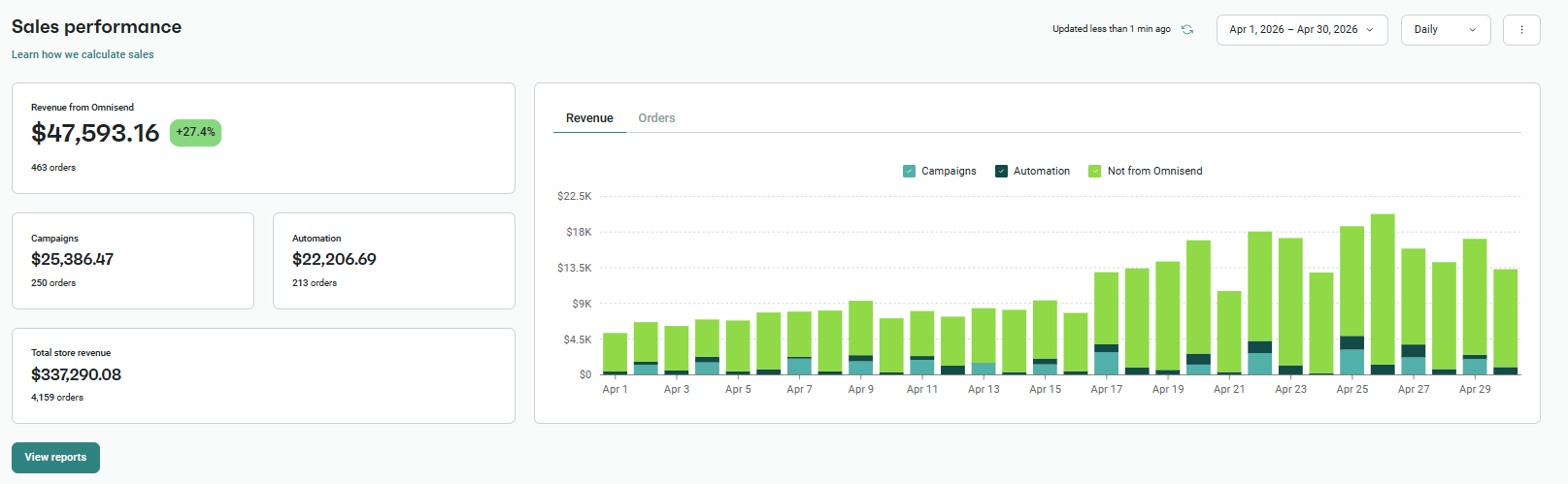Click the 250 orders text
Viewport: 1568px width, 484px height.
(53, 283)
